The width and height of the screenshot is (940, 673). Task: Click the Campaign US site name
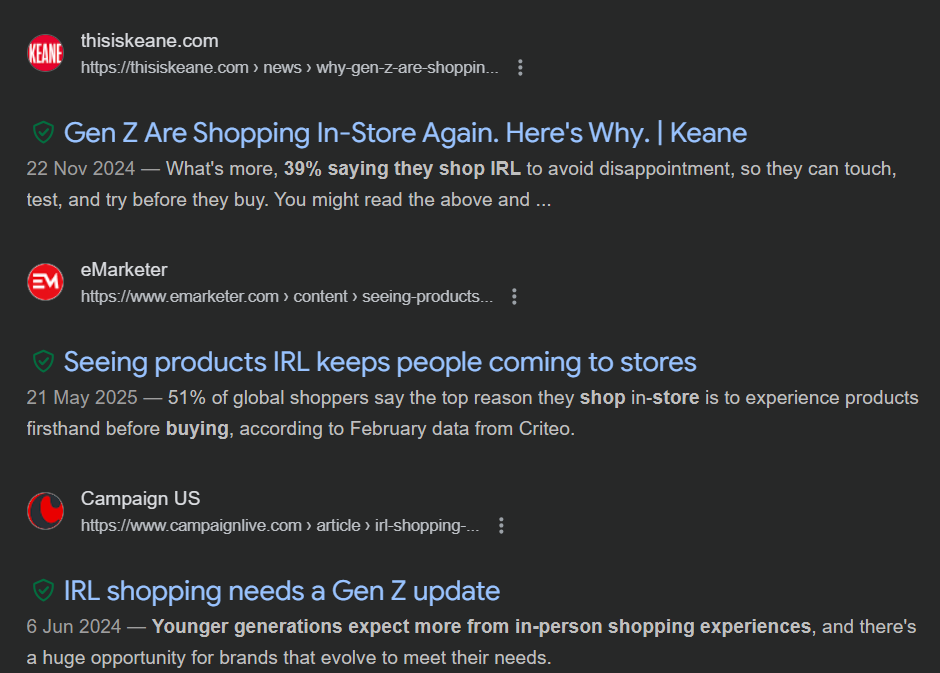[x=140, y=499]
